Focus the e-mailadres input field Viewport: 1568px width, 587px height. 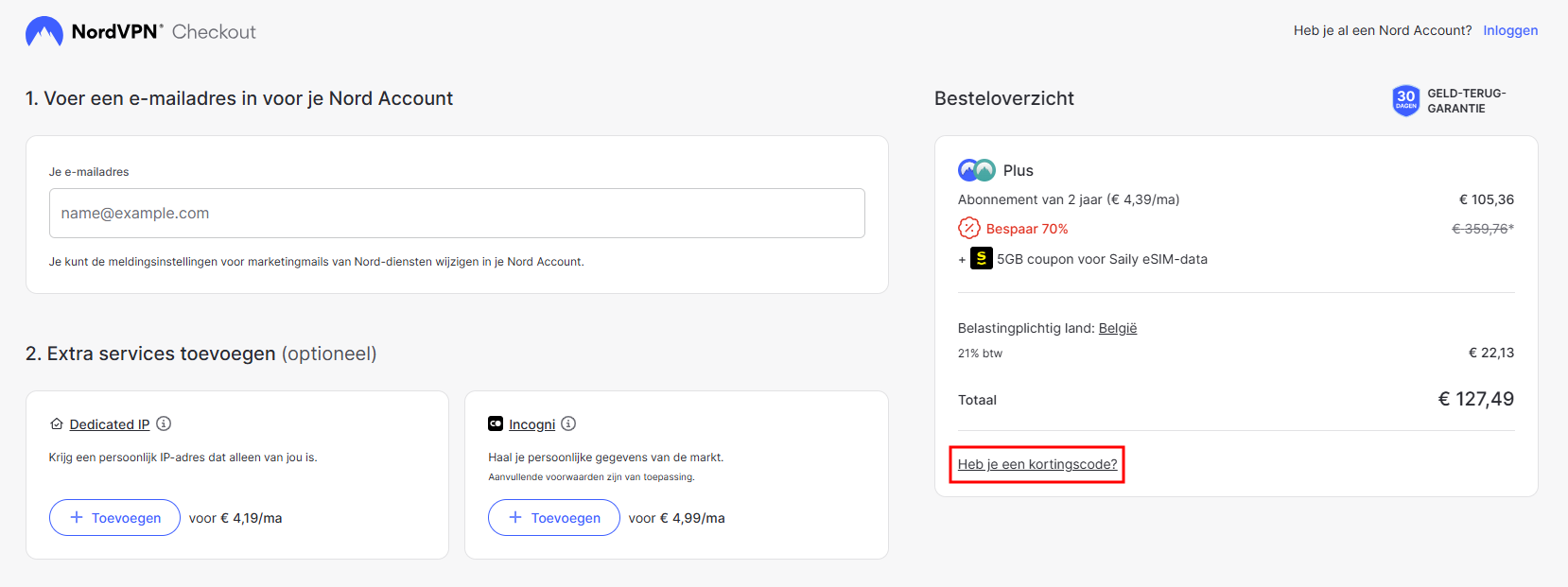pos(457,214)
